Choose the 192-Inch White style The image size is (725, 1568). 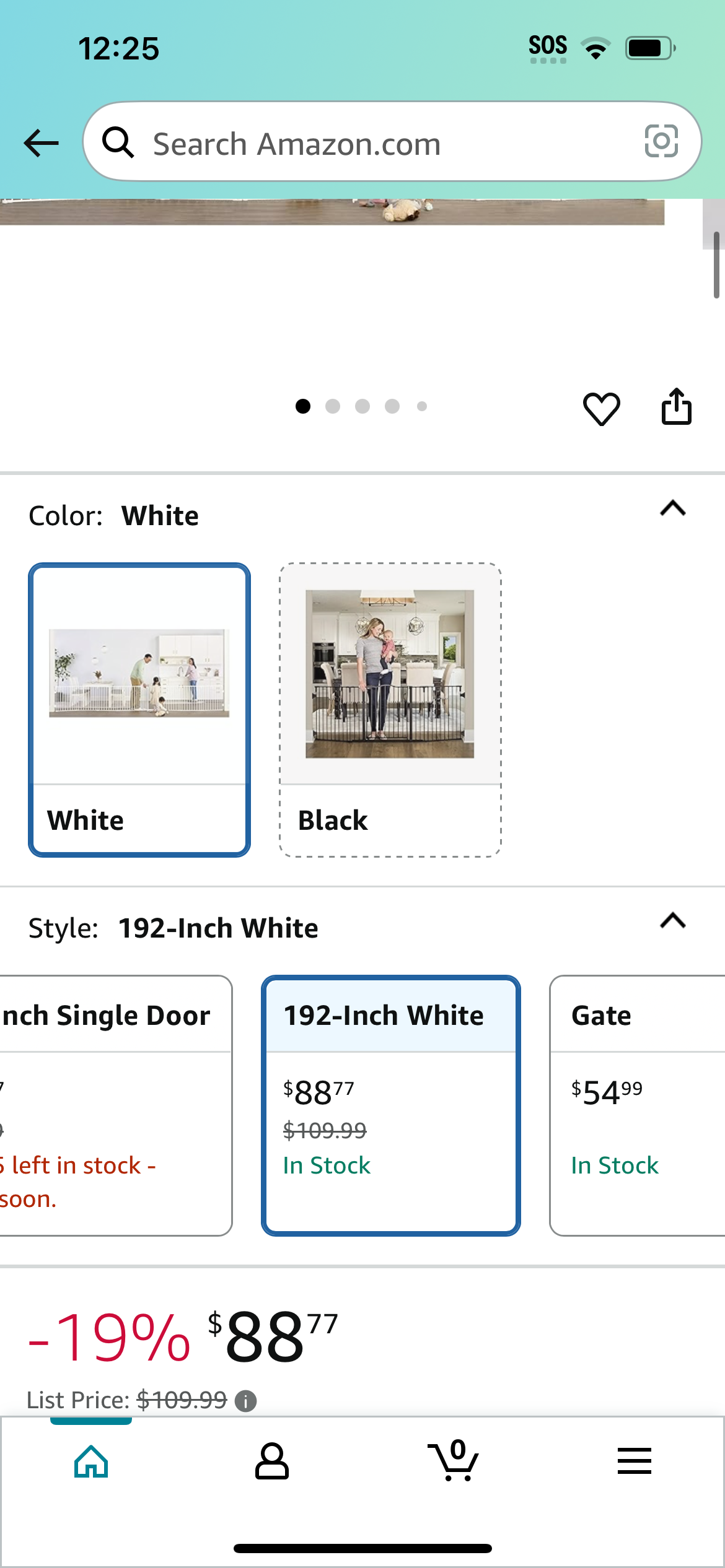point(391,1105)
